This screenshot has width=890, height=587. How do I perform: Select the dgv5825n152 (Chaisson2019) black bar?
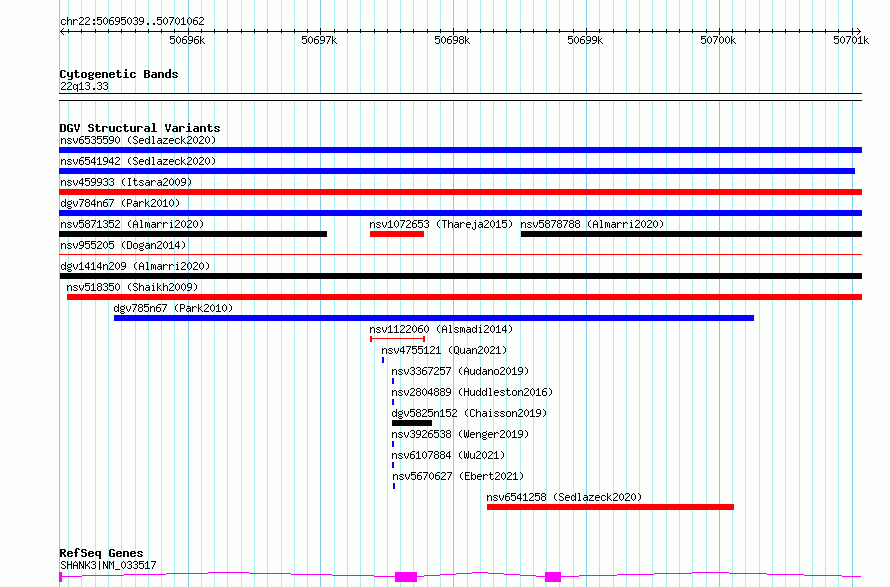(412, 423)
